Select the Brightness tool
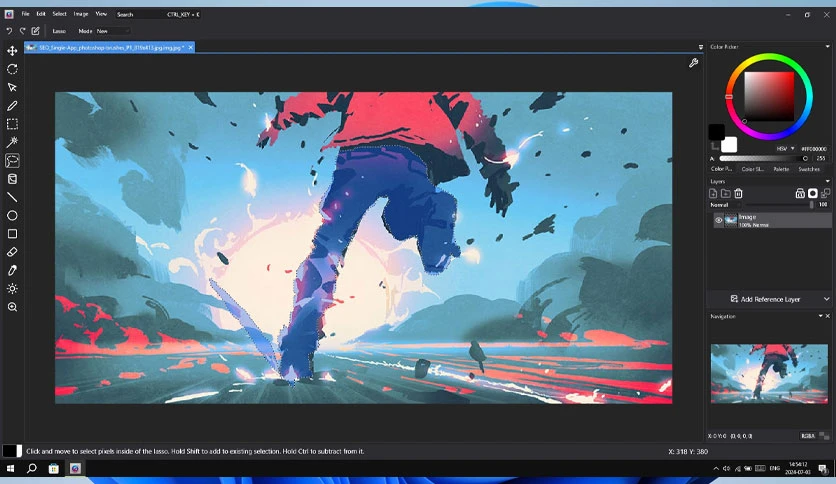The image size is (836, 484). coord(12,288)
